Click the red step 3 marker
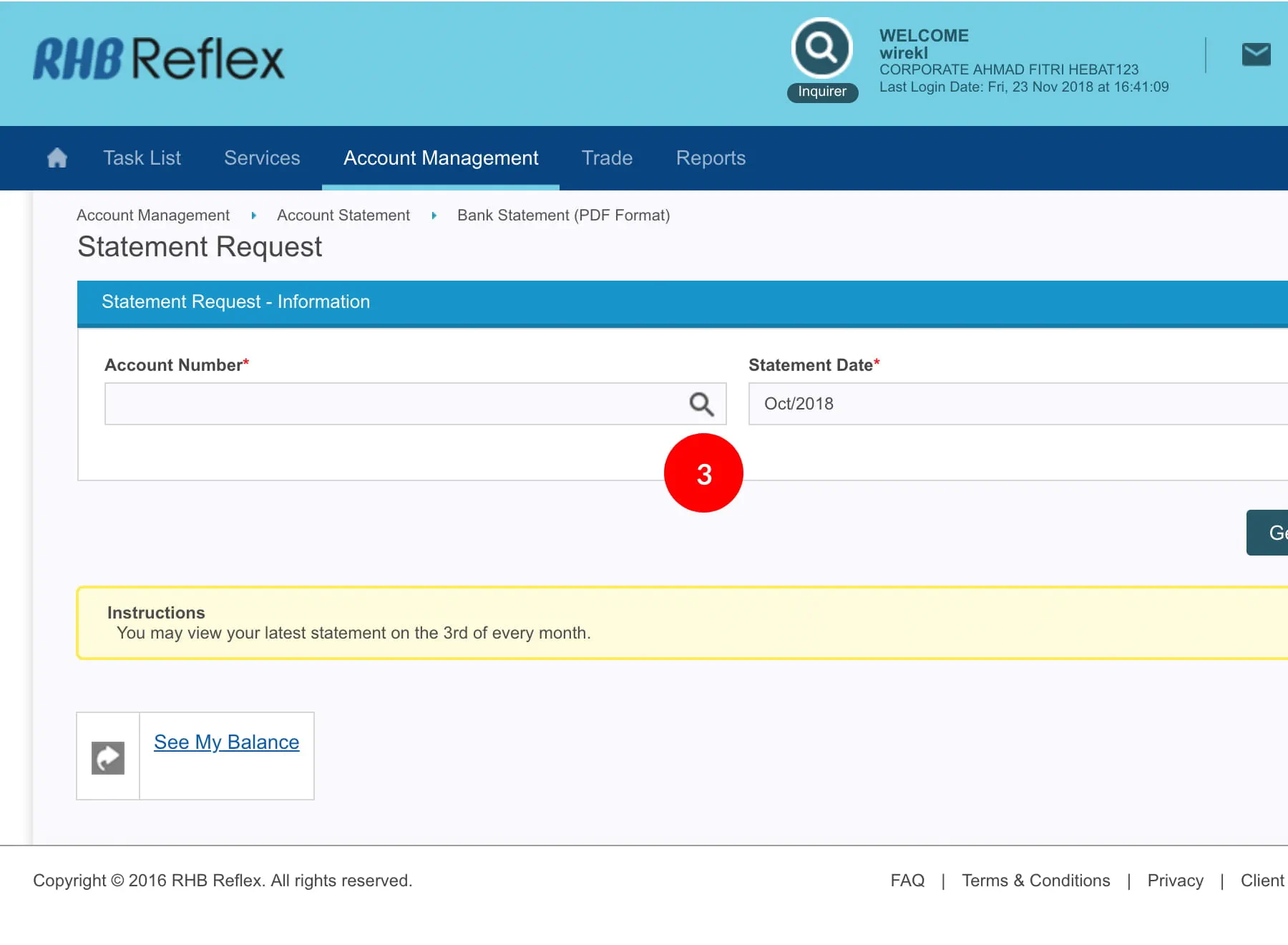Screen dimensions: 1288x945 click(703, 473)
